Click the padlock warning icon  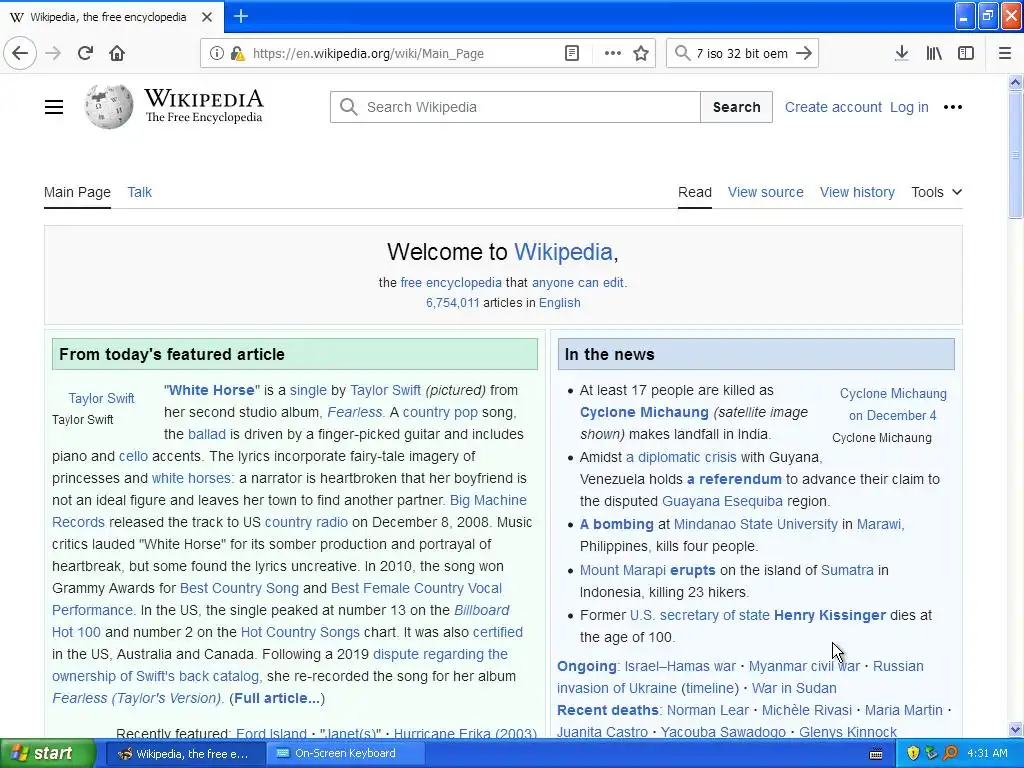pos(237,54)
